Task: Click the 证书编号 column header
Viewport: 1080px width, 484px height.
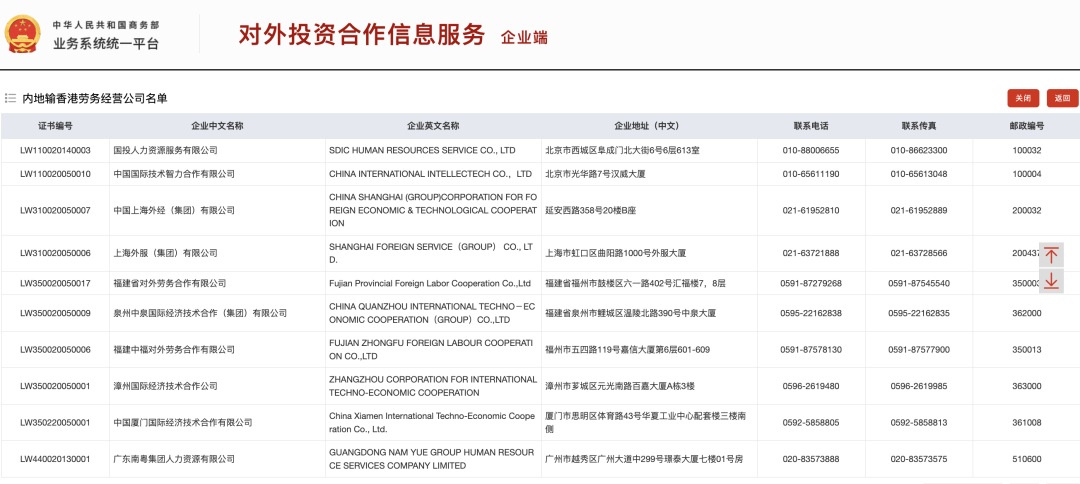Action: pyautogui.click(x=55, y=126)
